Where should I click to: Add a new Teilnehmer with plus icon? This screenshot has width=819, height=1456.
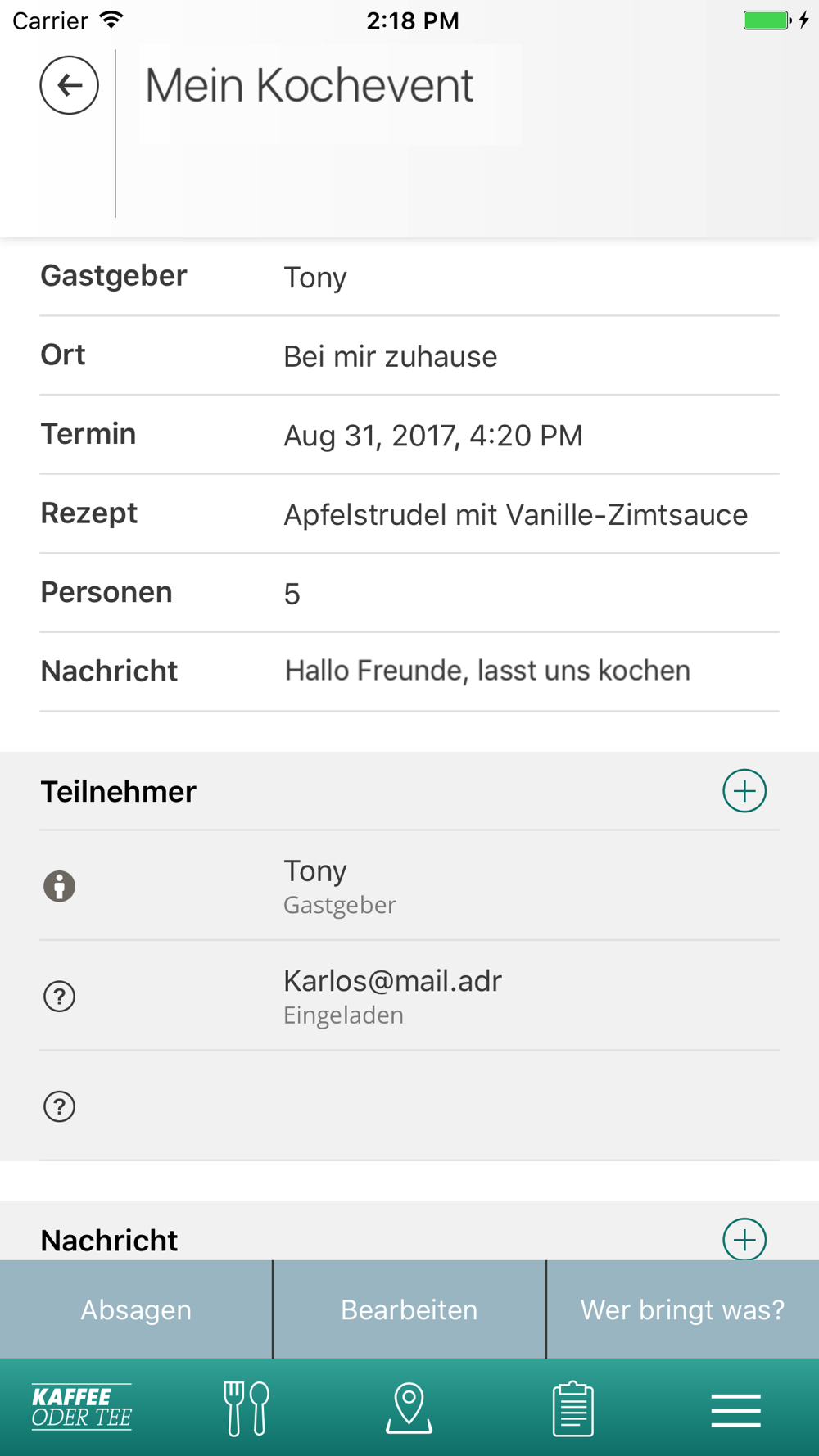[x=744, y=791]
